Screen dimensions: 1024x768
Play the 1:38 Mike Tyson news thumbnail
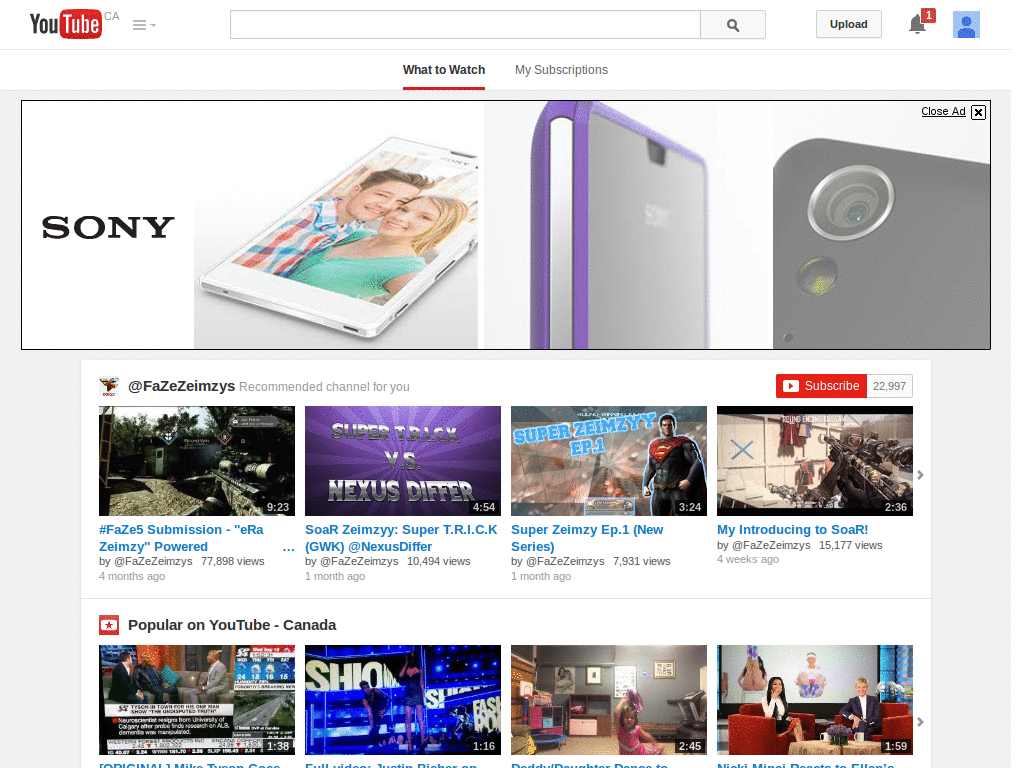(197, 700)
